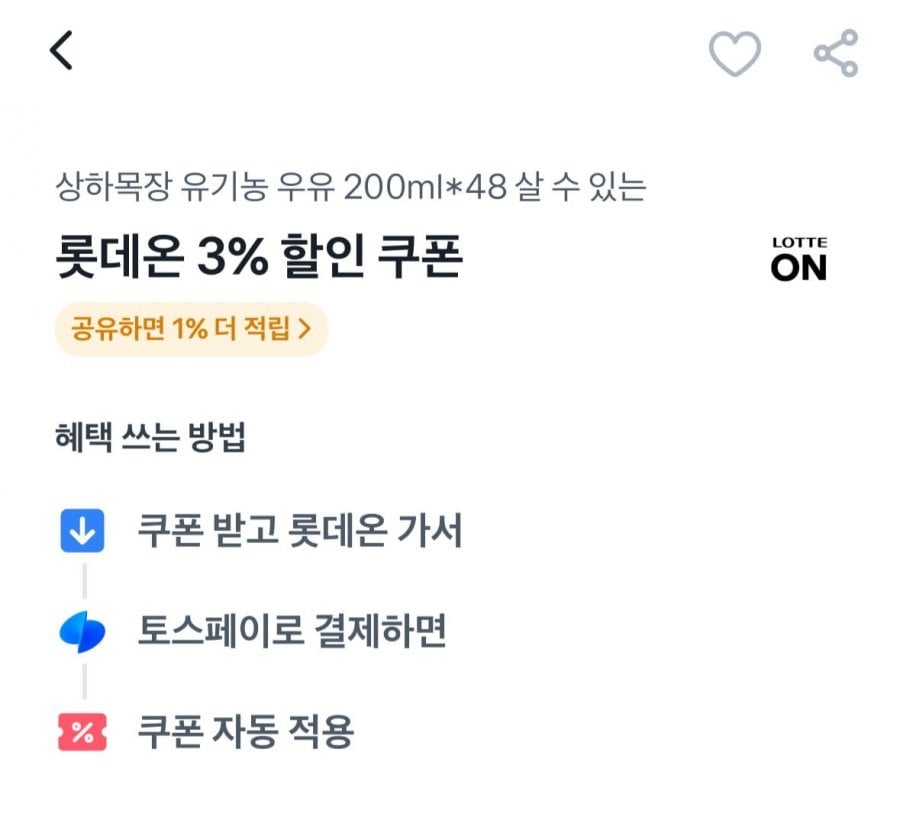This screenshot has width=900, height=823.
Task: Tap the word ON in the logo
Action: coord(799,267)
